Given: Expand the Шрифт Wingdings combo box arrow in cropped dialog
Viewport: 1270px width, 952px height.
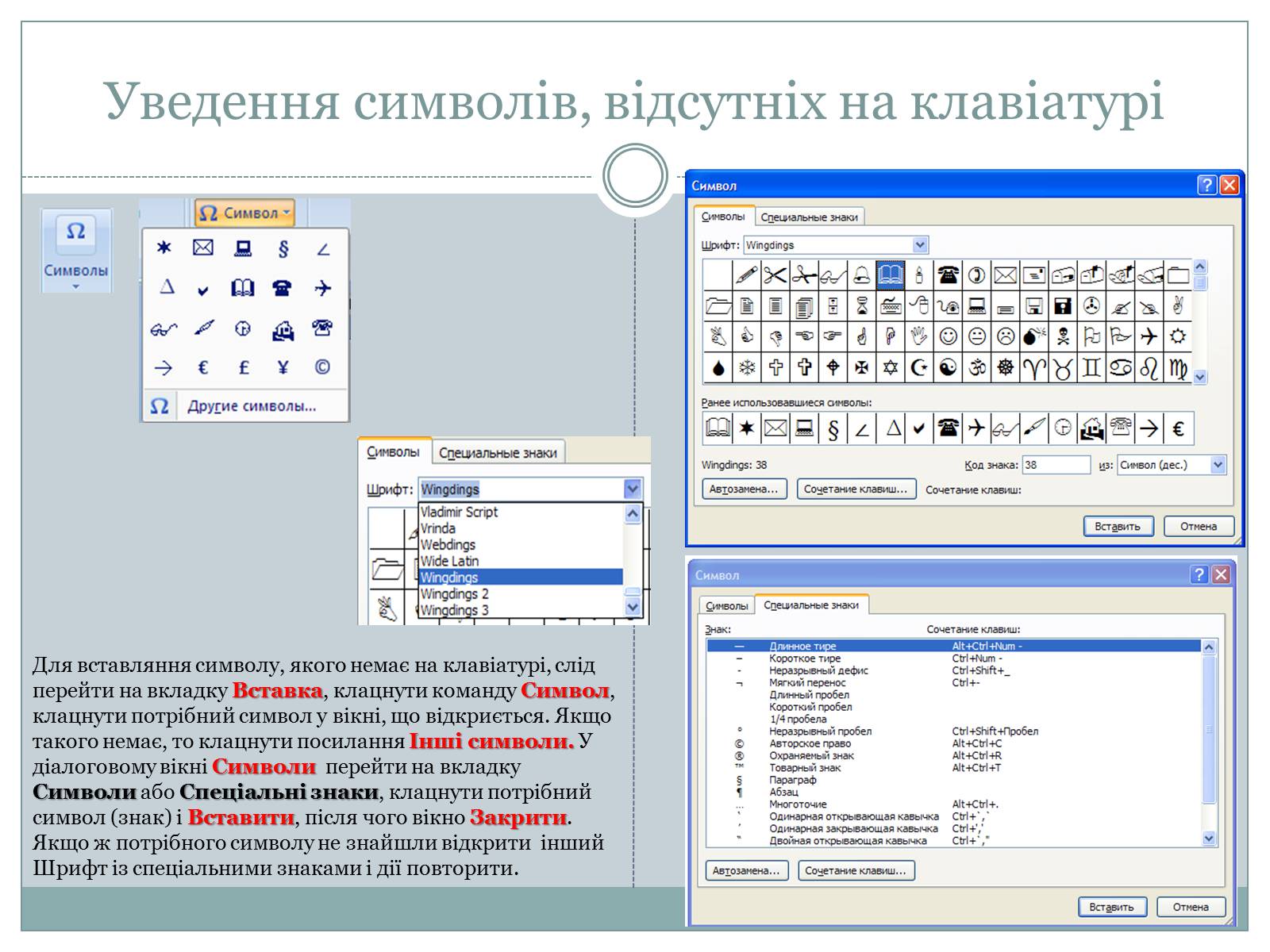Looking at the screenshot, I should [632, 489].
